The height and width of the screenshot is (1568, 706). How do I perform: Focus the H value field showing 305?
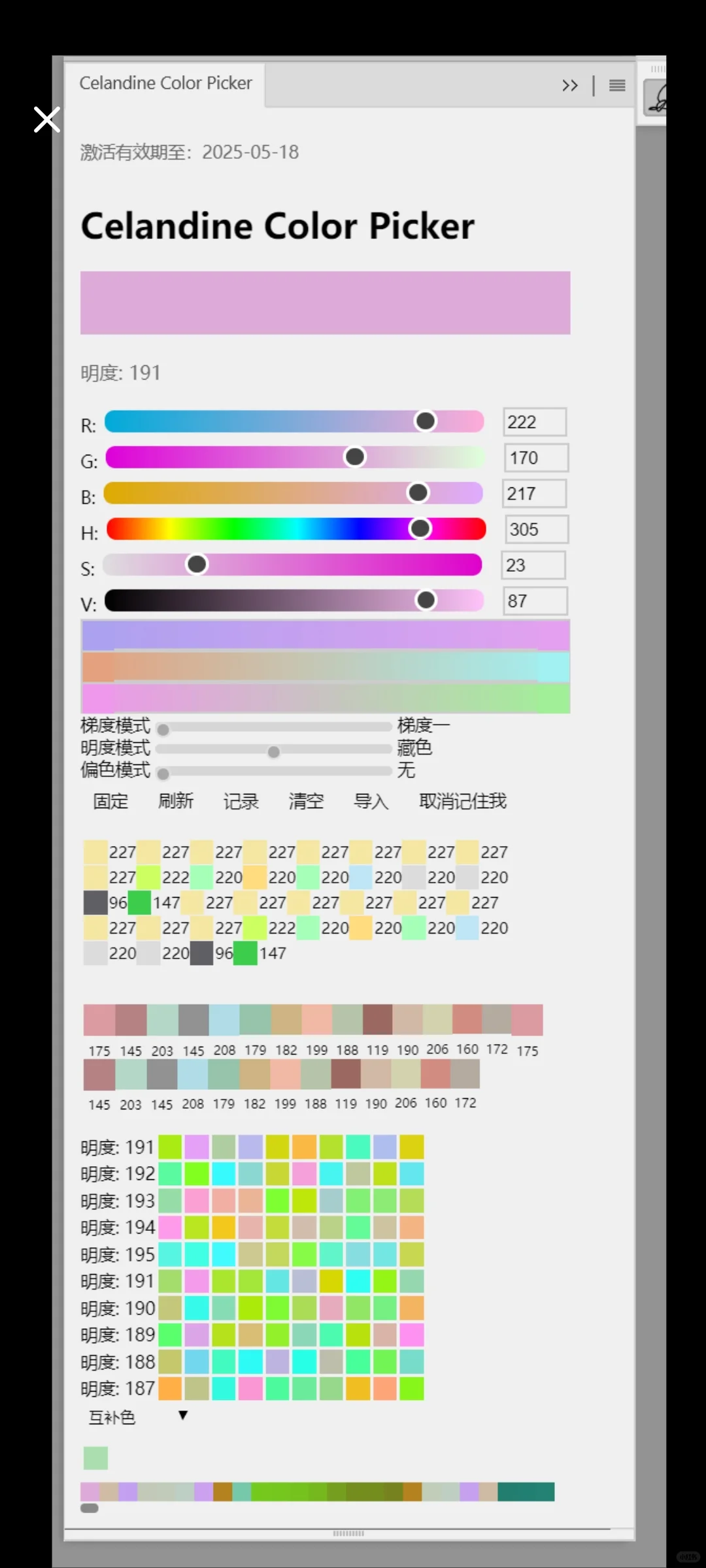pyautogui.click(x=536, y=529)
